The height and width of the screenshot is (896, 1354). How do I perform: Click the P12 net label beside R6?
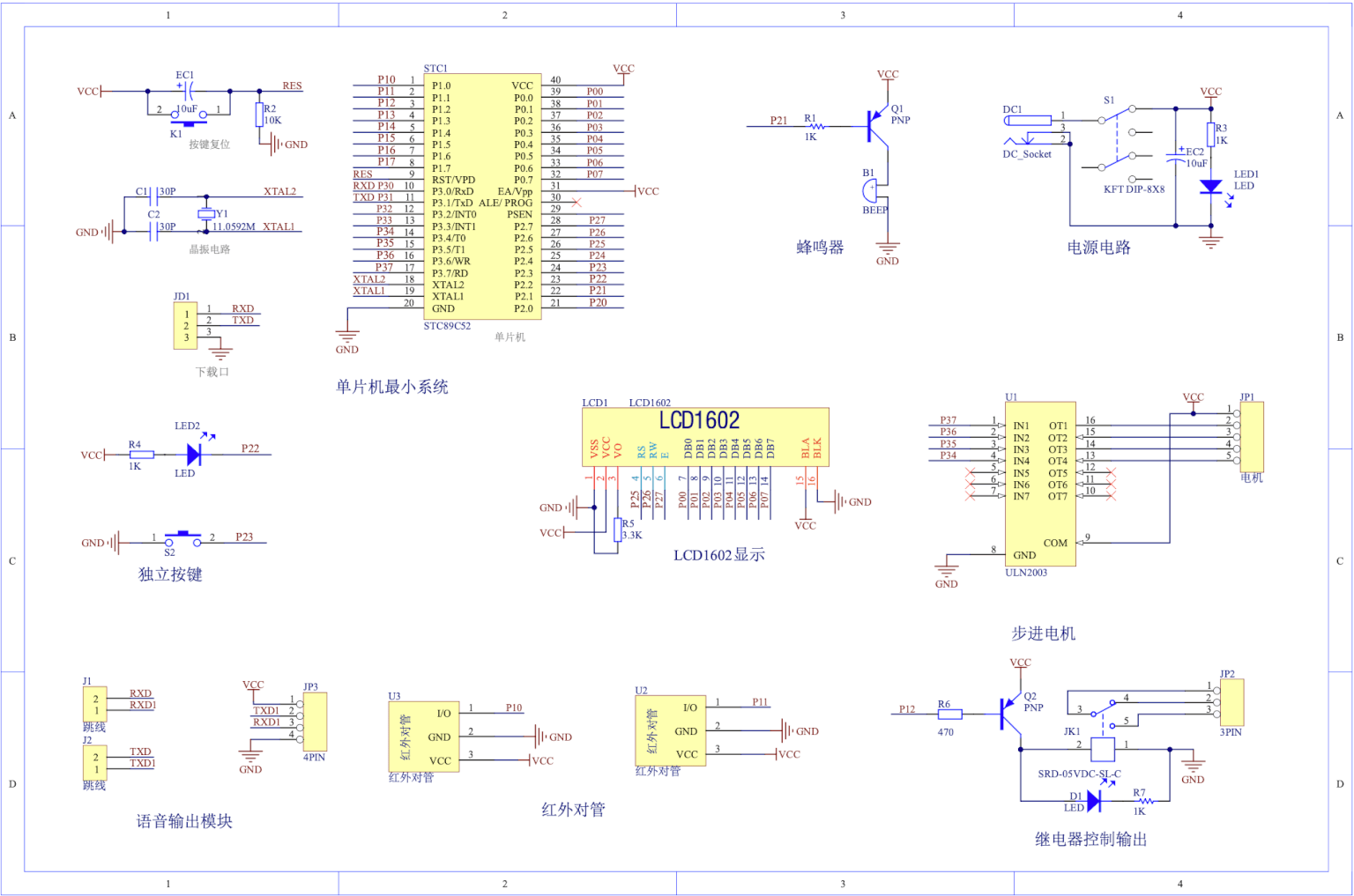pos(907,708)
